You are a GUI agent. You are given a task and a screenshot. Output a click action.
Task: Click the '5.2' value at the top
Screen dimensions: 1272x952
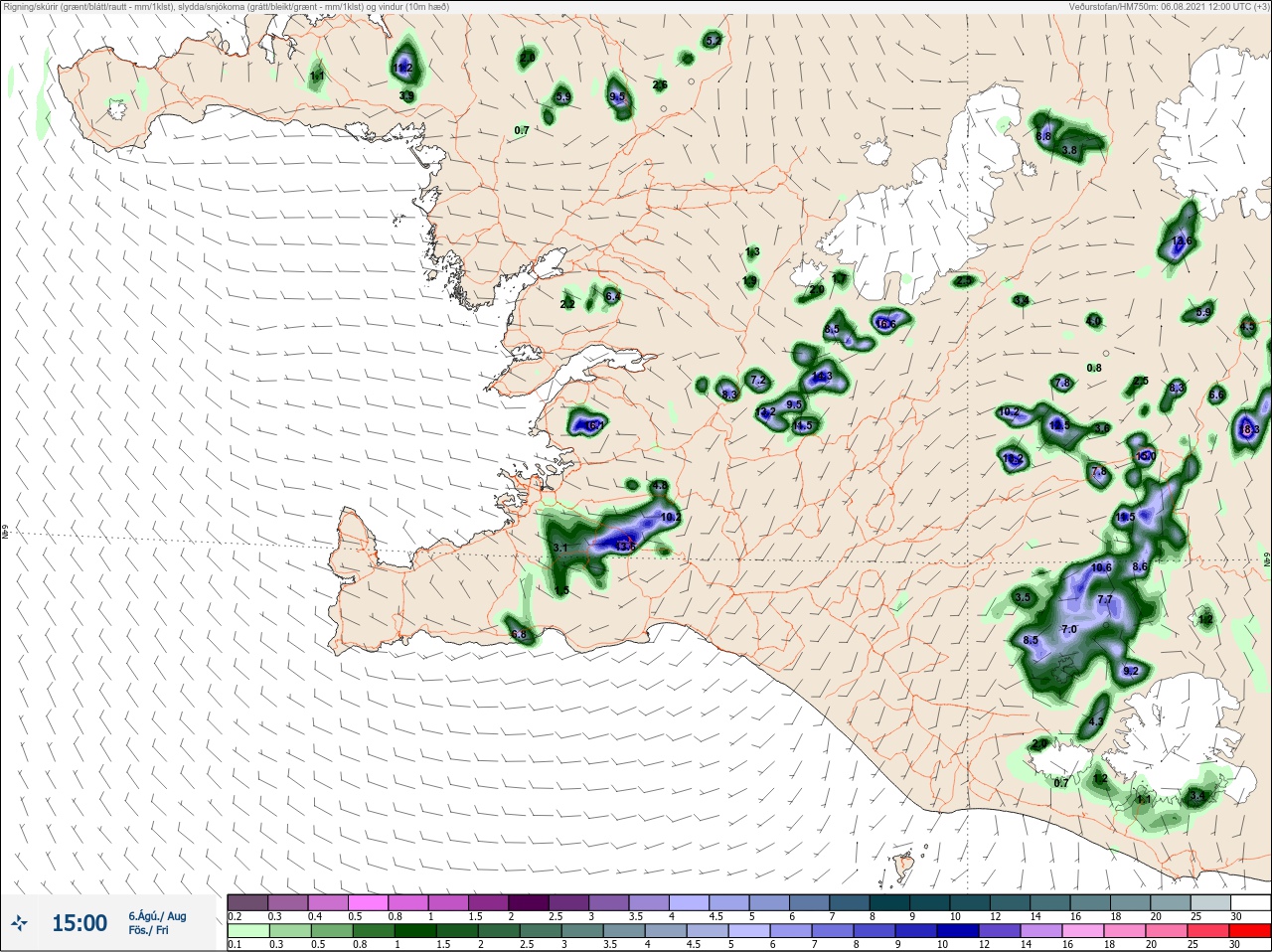[713, 41]
